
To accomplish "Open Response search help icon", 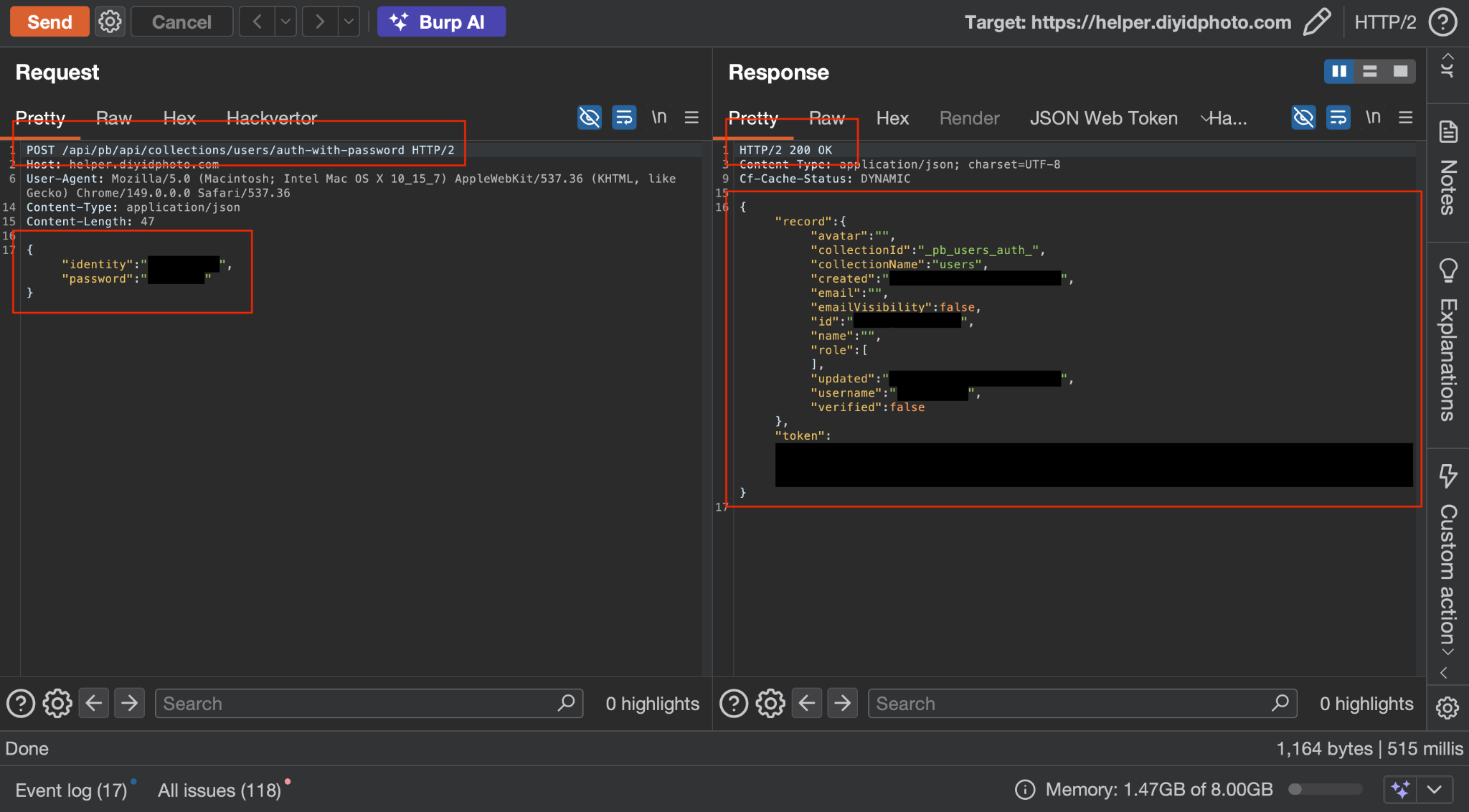I will [x=734, y=704].
